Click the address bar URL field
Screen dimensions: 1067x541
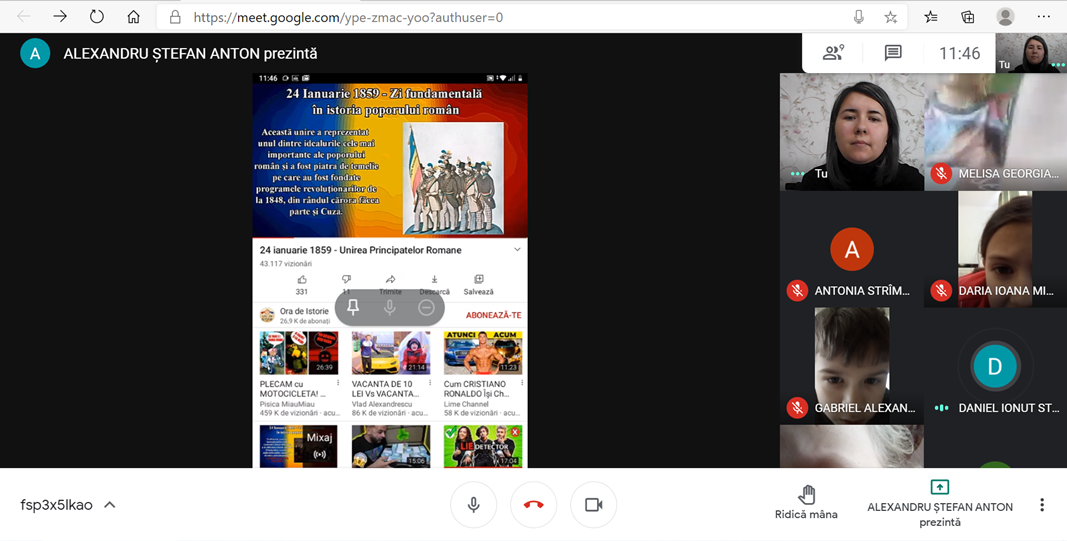click(x=500, y=17)
